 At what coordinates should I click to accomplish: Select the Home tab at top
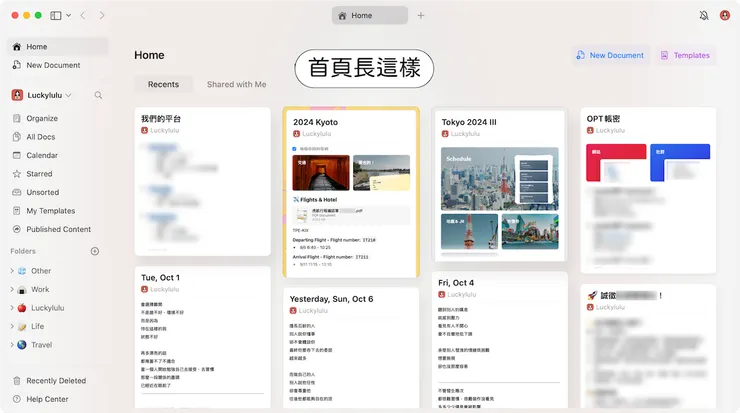click(x=370, y=16)
